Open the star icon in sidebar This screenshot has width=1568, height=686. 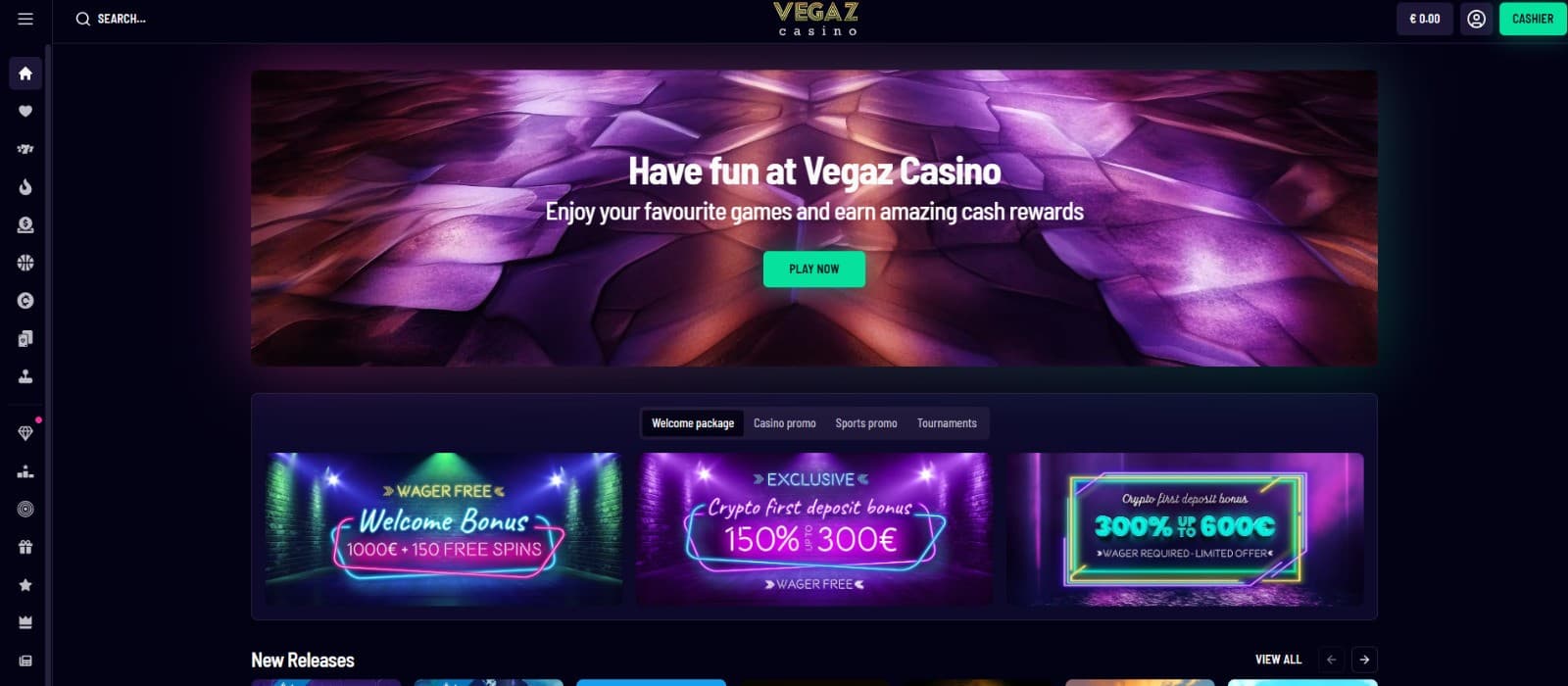click(x=25, y=585)
